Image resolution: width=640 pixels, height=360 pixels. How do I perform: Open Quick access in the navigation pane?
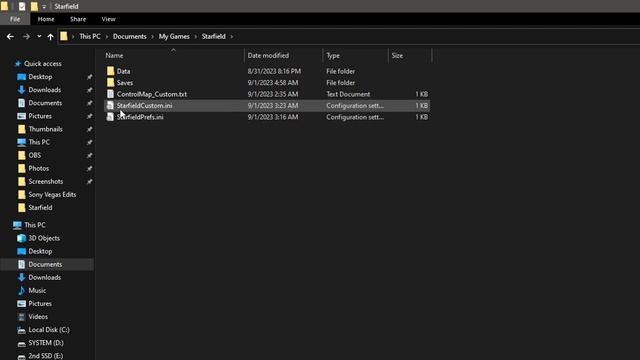(42, 64)
